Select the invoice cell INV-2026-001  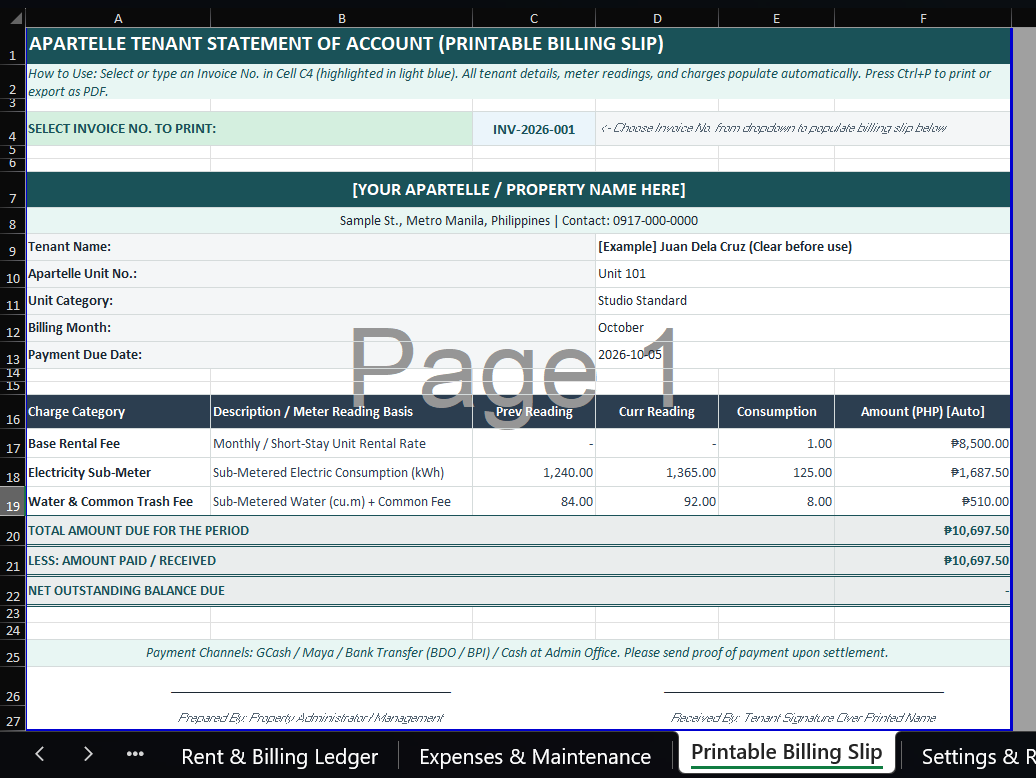pos(534,129)
